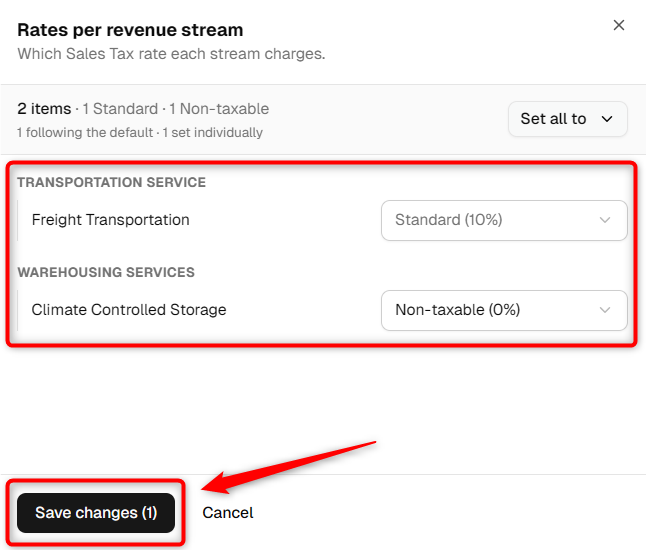The image size is (646, 550).
Task: Click the chevron arrow beside Set all to
Action: pyautogui.click(x=606, y=119)
